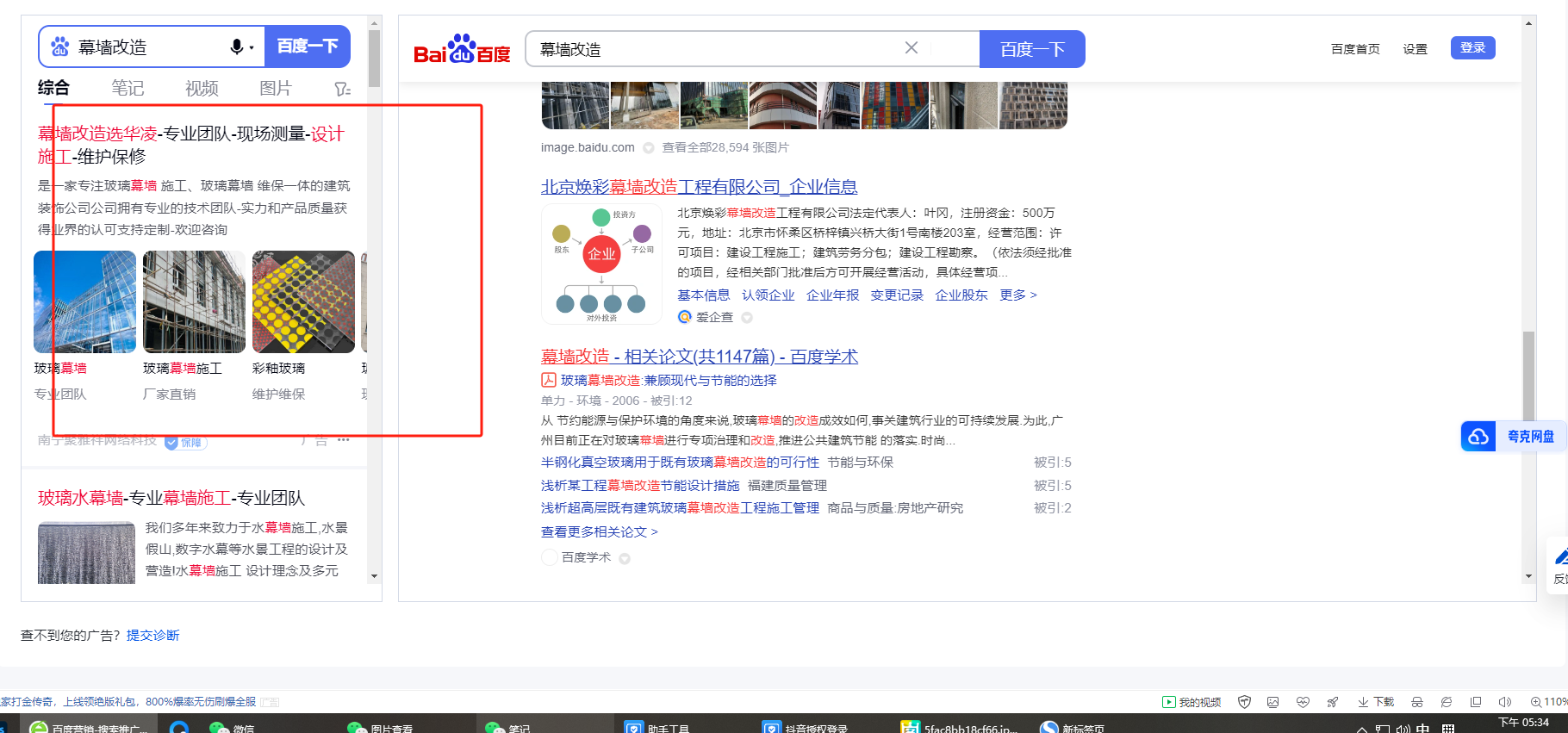Click the 登录 login button
The width and height of the screenshot is (1568, 733).
pyautogui.click(x=1473, y=48)
